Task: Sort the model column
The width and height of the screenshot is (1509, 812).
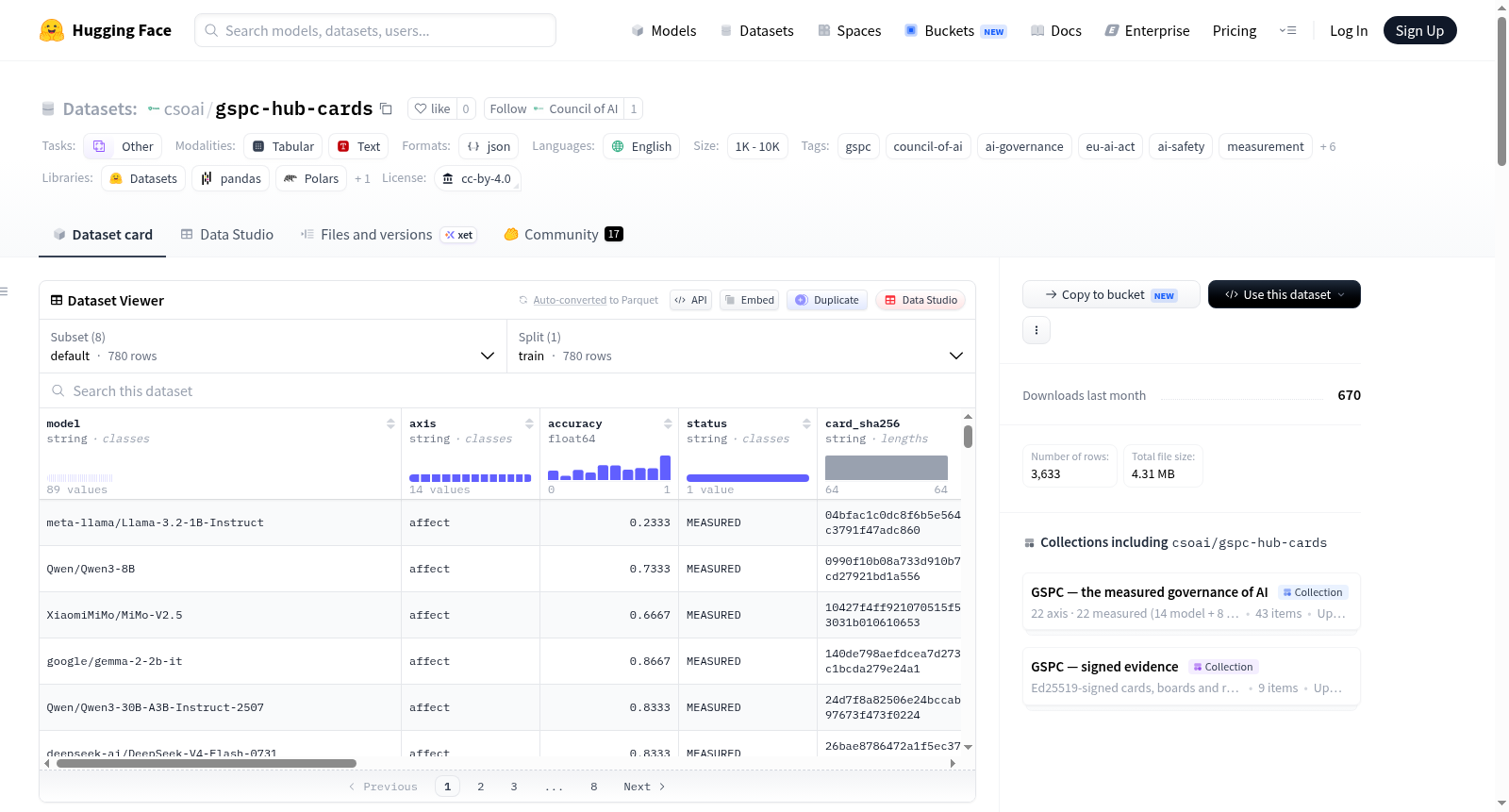Action: click(390, 423)
